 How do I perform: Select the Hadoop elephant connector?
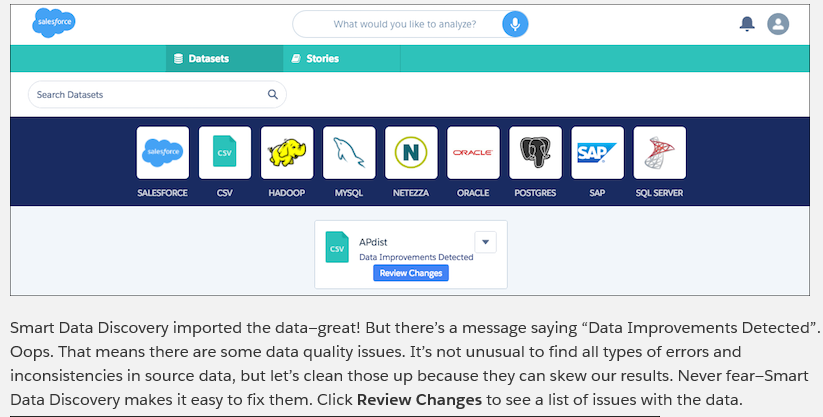287,153
